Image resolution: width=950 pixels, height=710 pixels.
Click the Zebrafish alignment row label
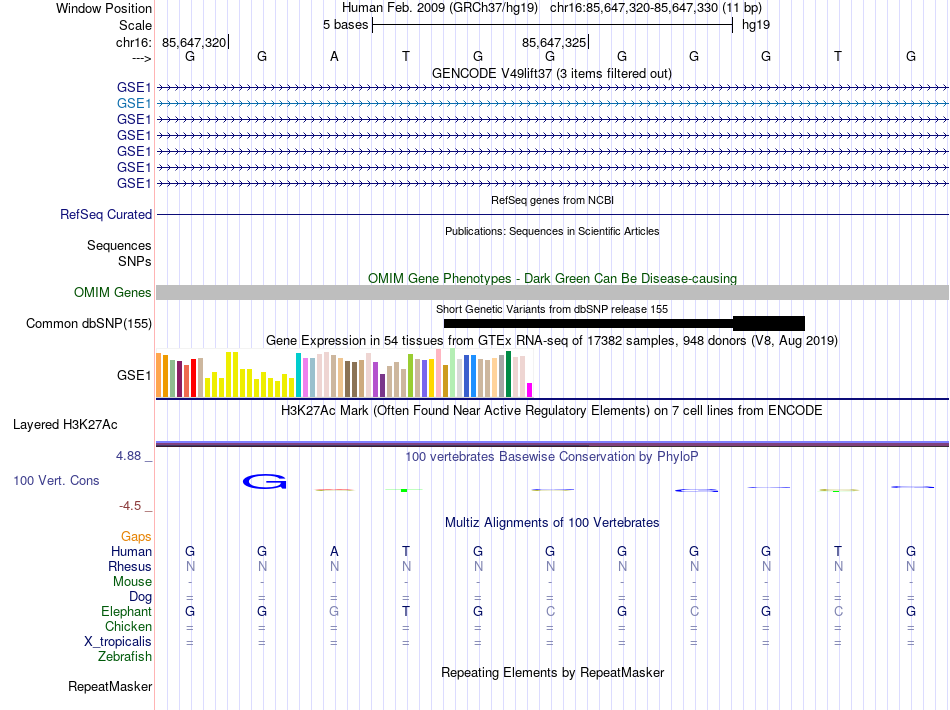pyautogui.click(x=125, y=657)
